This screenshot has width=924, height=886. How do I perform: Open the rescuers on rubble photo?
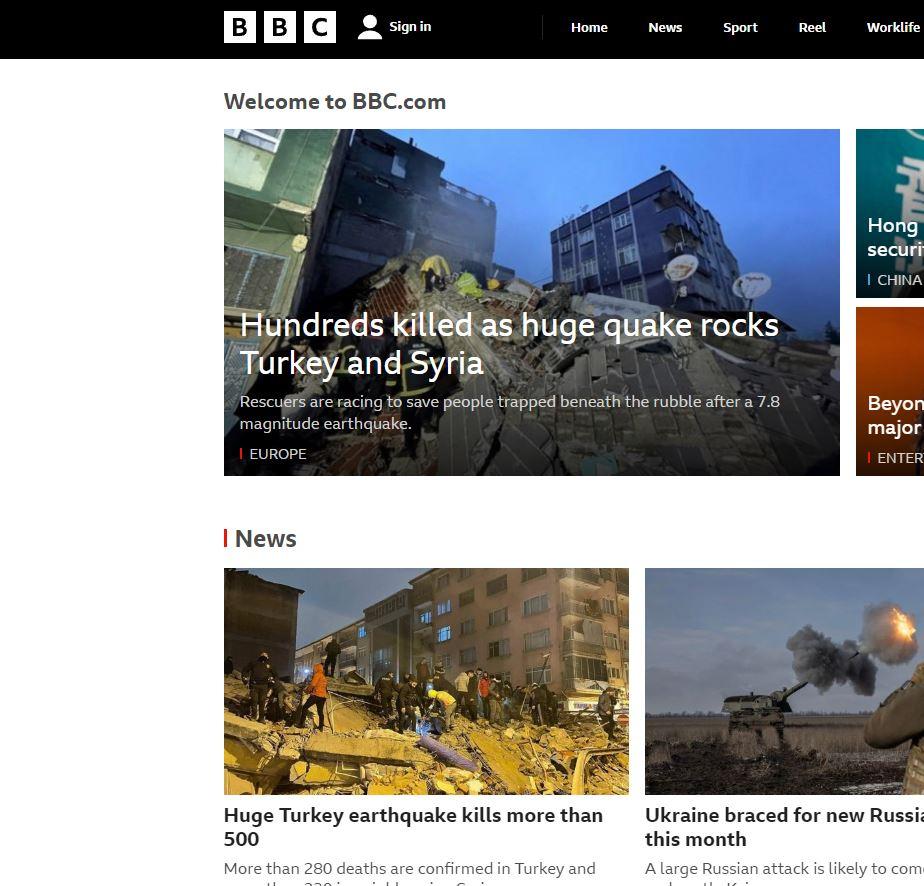[x=426, y=681]
